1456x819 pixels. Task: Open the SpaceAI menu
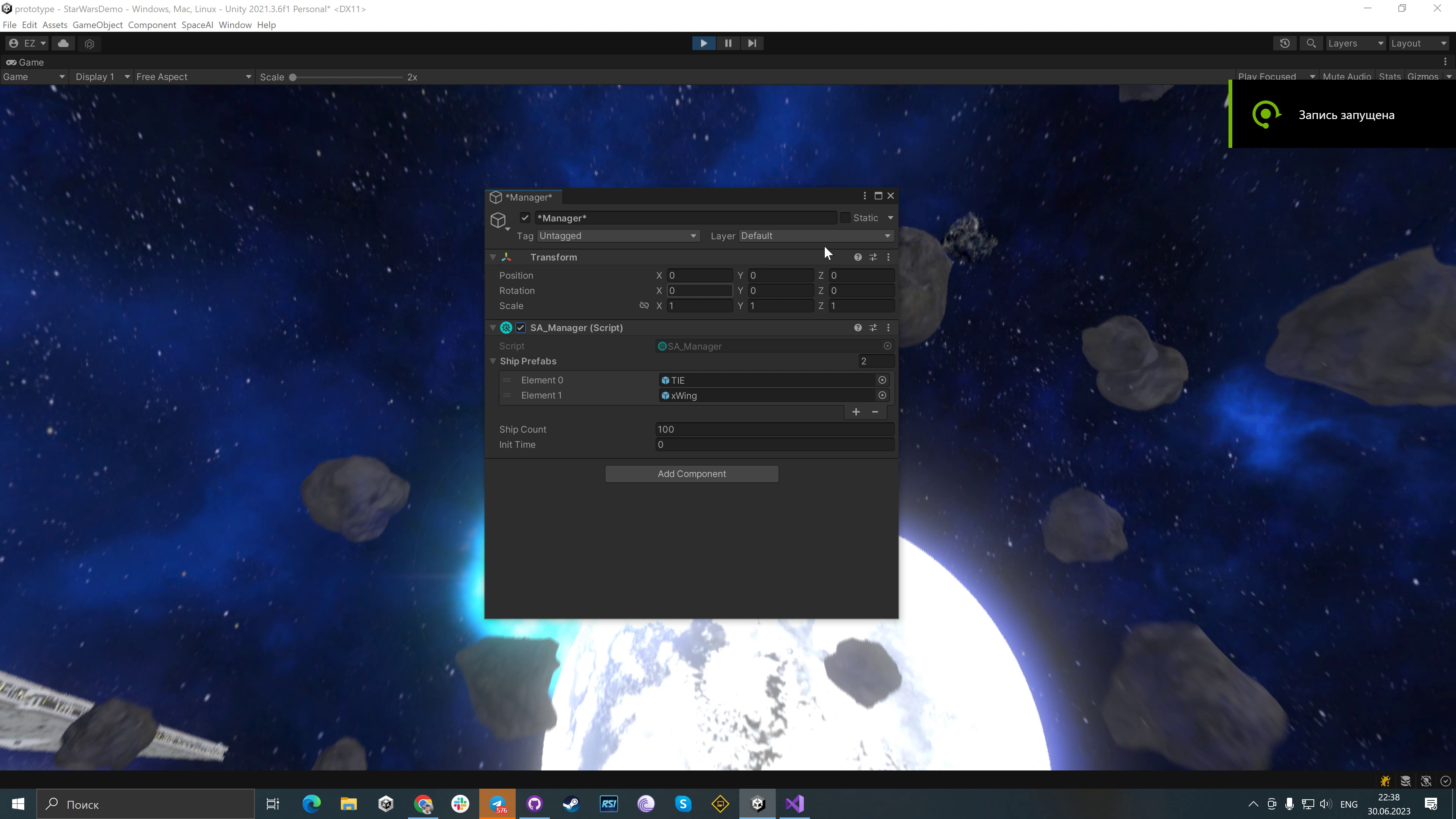pos(197,25)
